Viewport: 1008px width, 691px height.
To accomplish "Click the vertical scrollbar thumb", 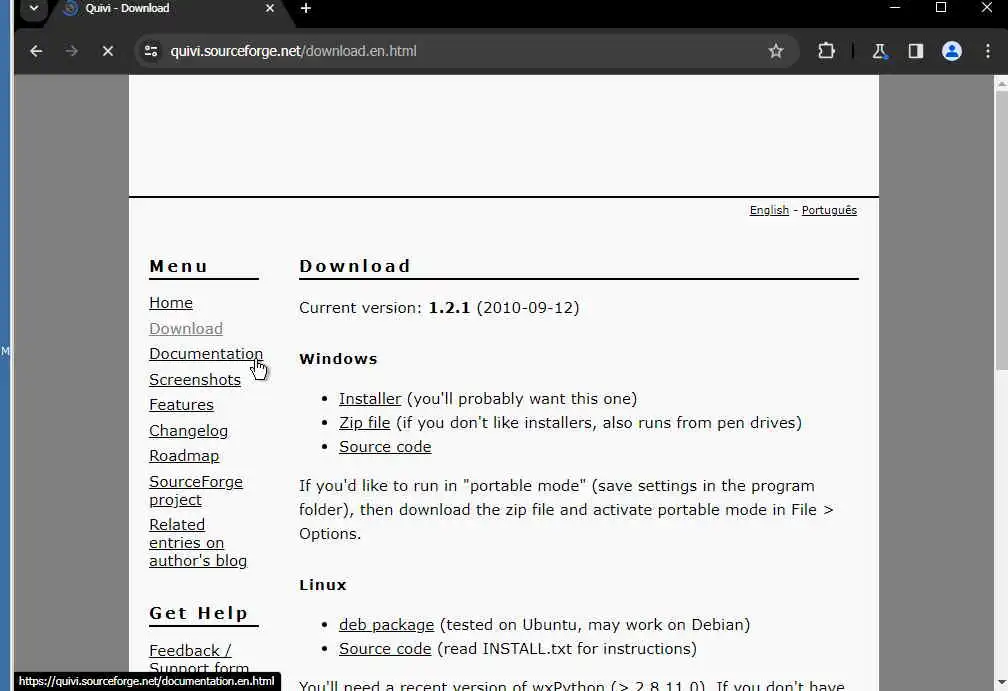I will 1001,229.
